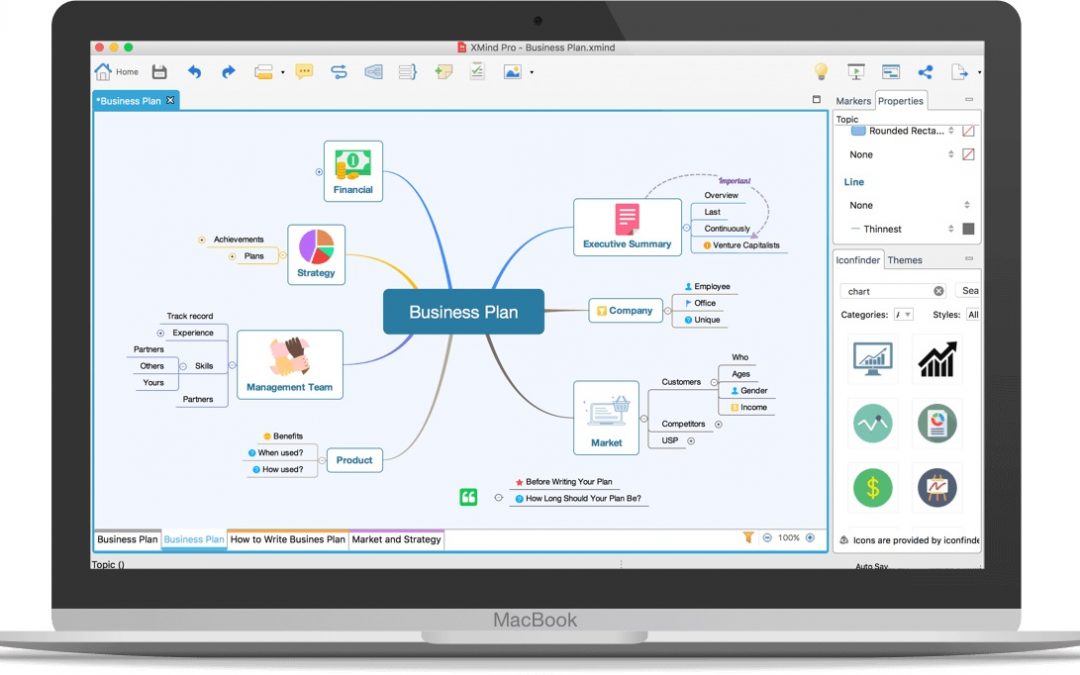Viewport: 1080px width, 675px height.
Task: Pick the black rising bar chart icon
Action: 937,358
